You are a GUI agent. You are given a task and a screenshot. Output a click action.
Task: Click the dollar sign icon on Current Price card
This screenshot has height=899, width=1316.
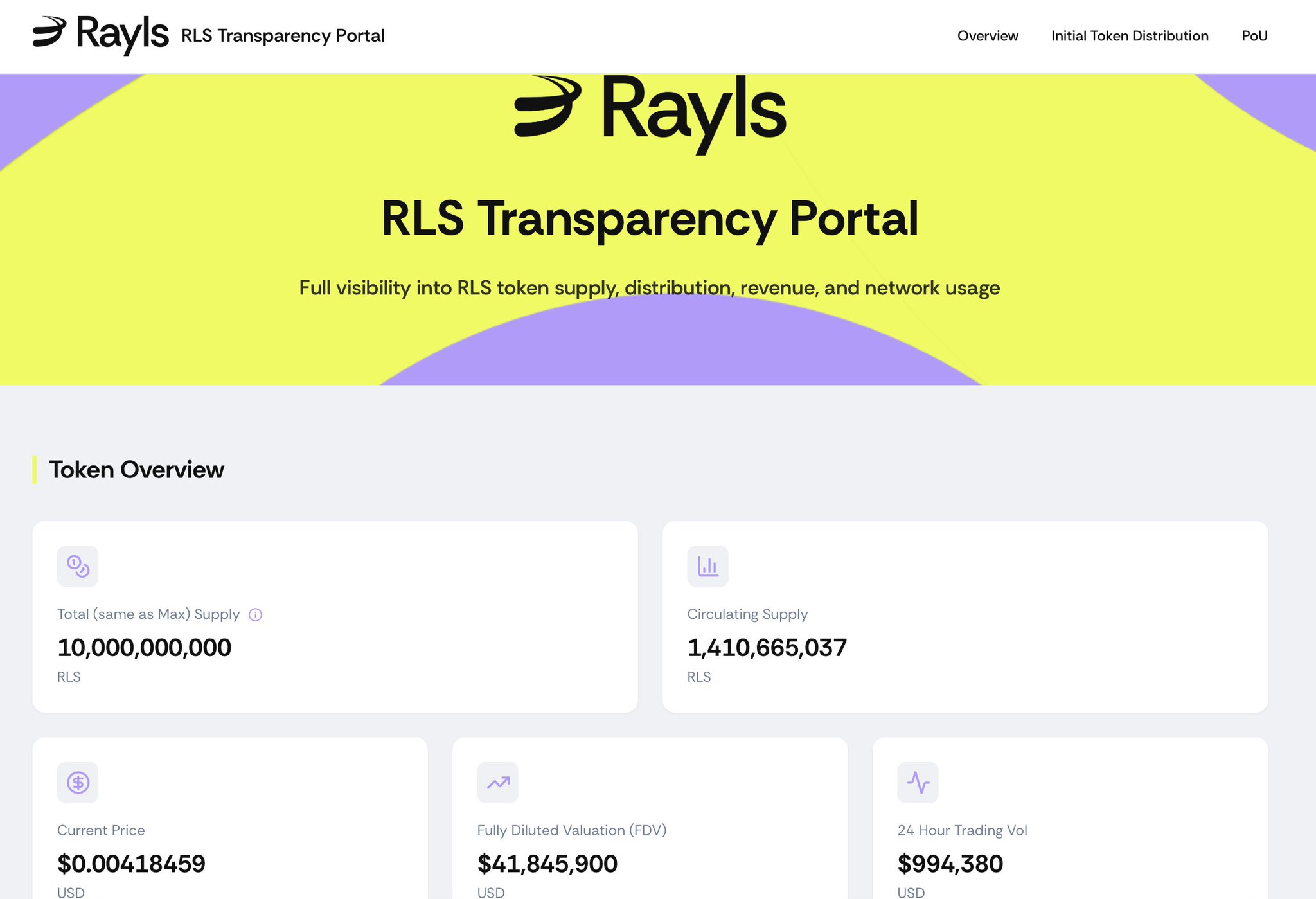pyautogui.click(x=78, y=783)
